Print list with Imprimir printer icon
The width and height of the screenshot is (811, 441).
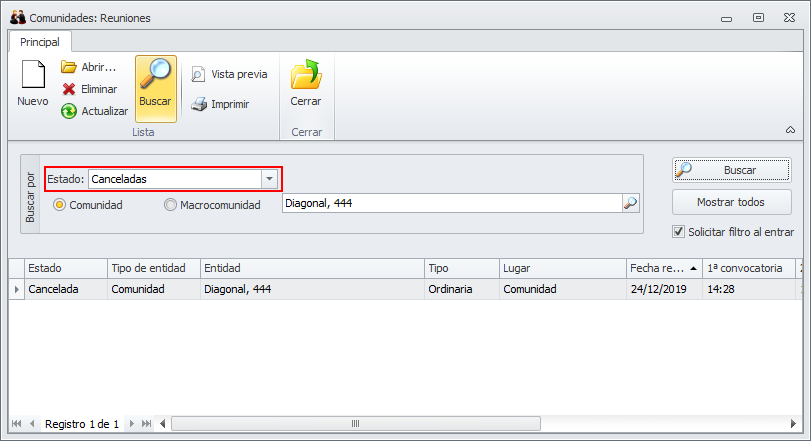tap(199, 104)
